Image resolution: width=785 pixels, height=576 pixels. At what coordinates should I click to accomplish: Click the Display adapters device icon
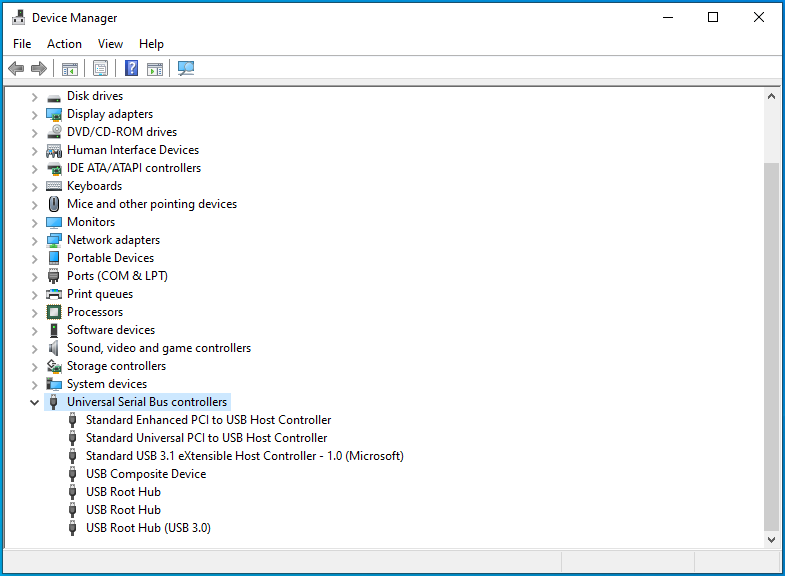[54, 114]
